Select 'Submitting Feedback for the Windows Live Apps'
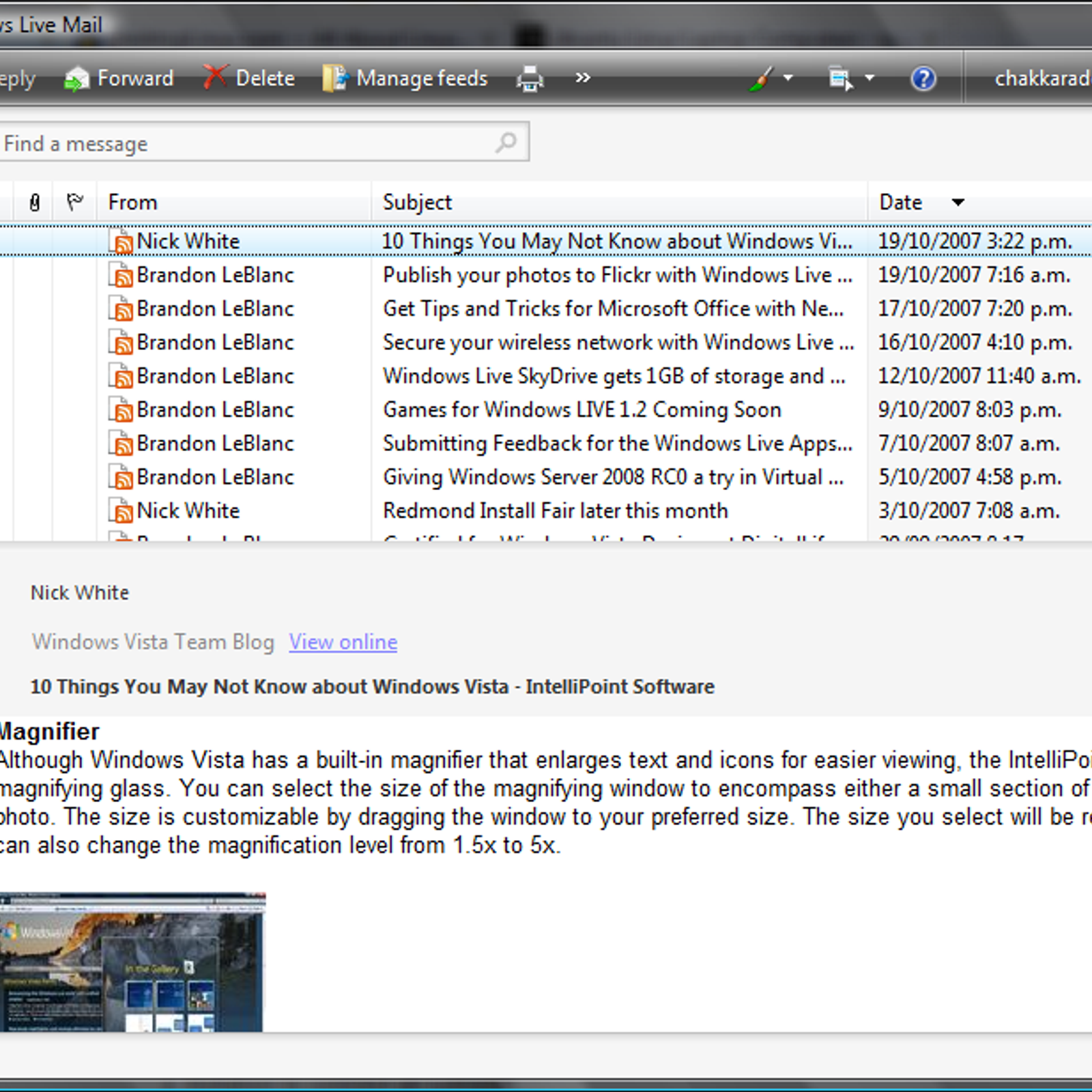The image size is (1092, 1092). point(546,444)
